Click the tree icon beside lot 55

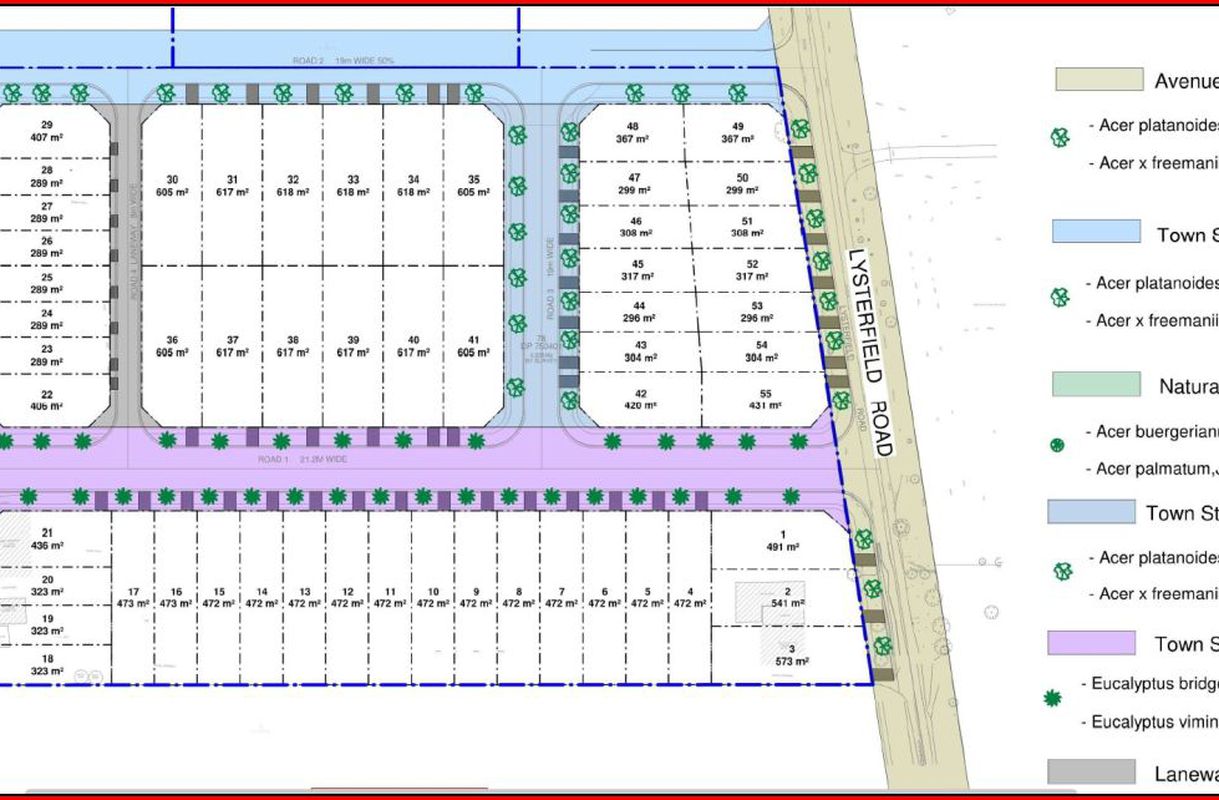[841, 400]
